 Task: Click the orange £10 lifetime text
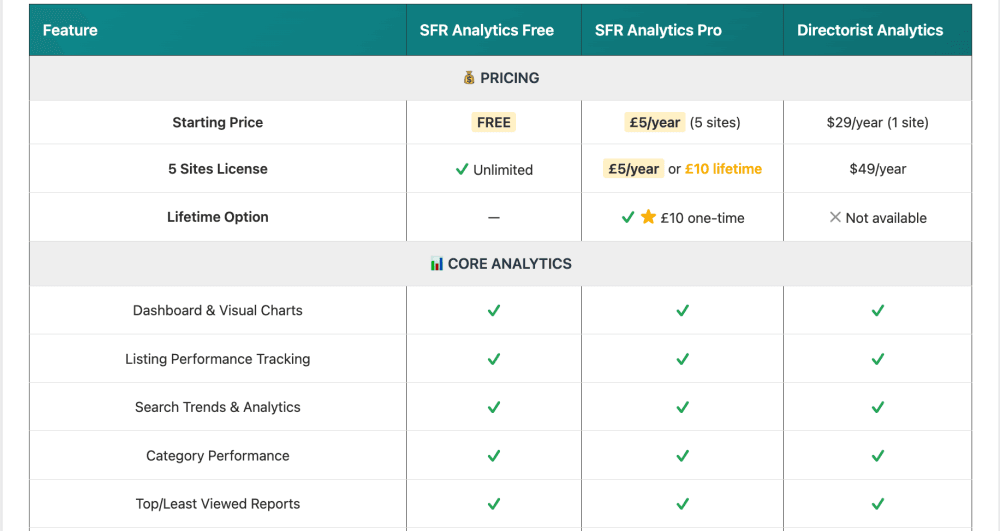[x=723, y=169]
